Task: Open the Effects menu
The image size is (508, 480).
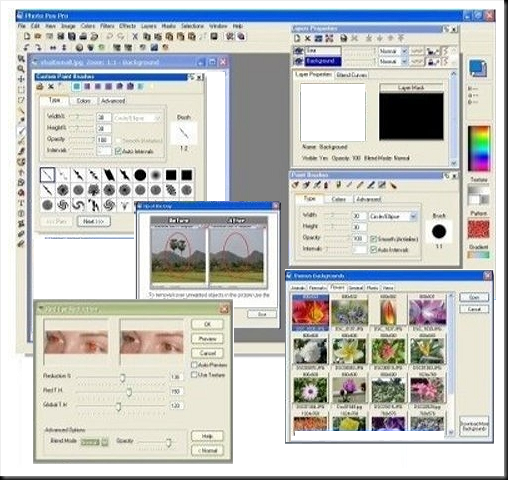Action: coord(127,26)
